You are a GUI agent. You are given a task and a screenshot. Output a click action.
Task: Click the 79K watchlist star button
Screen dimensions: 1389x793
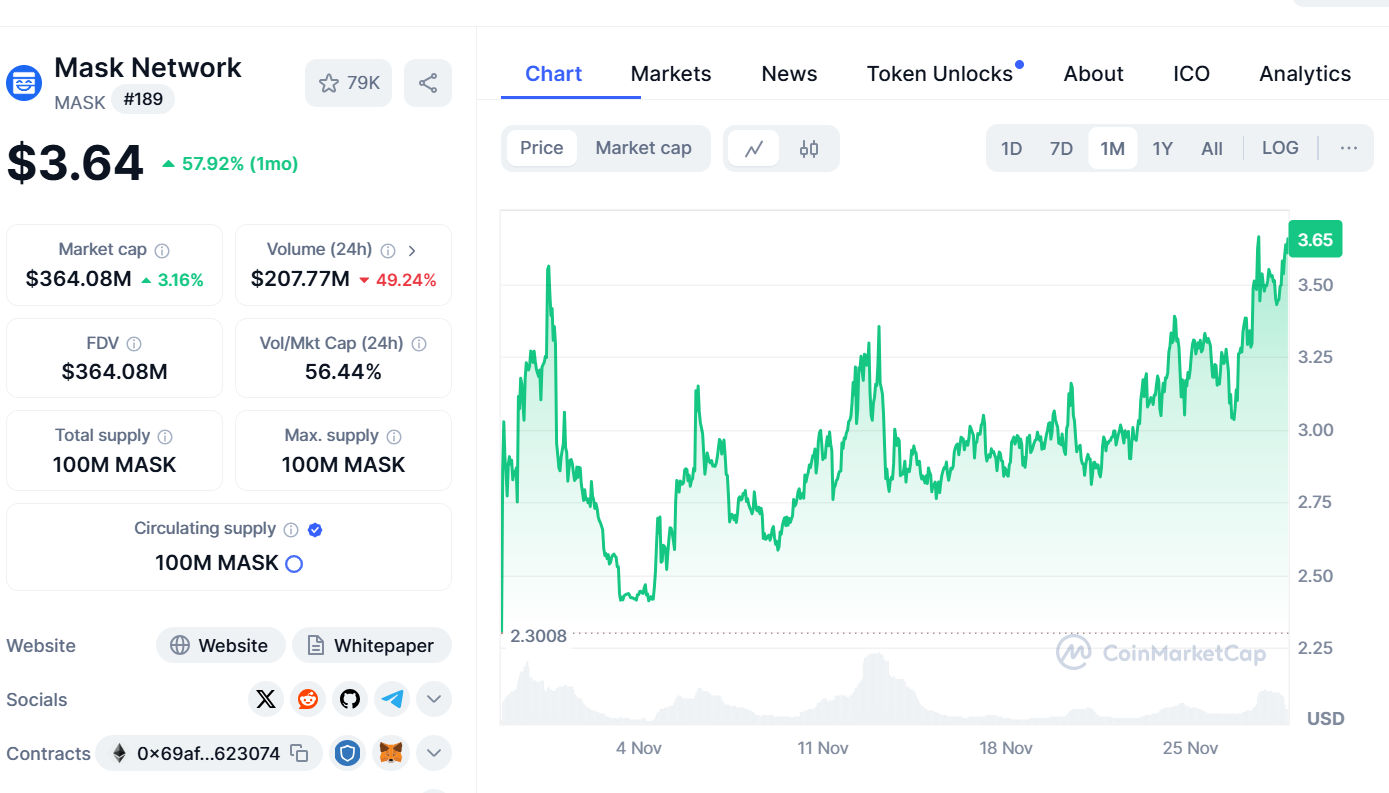[x=348, y=83]
